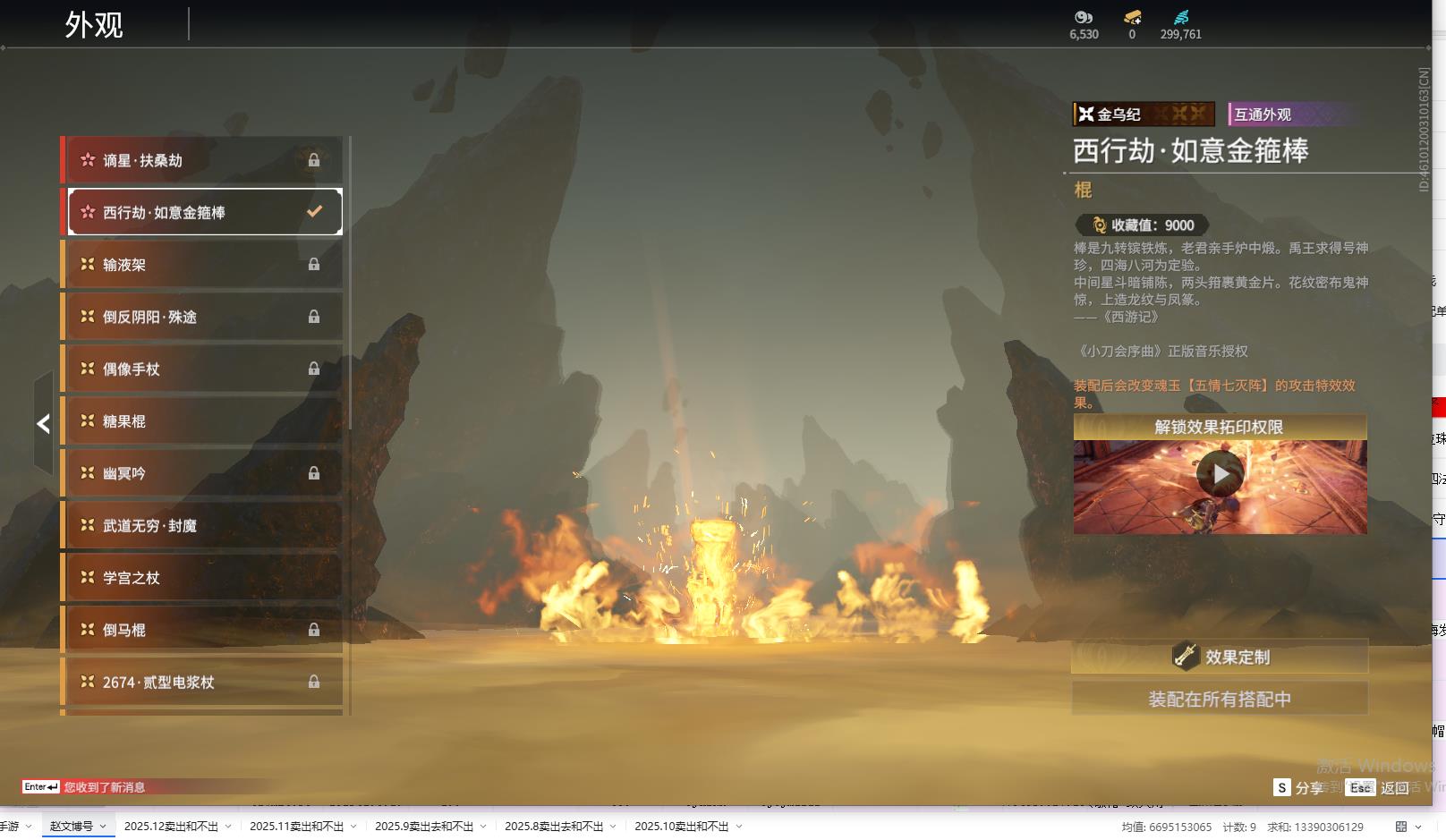Click the yin-yang coin currency icon
1446x840 pixels.
pyautogui.click(x=1084, y=17)
